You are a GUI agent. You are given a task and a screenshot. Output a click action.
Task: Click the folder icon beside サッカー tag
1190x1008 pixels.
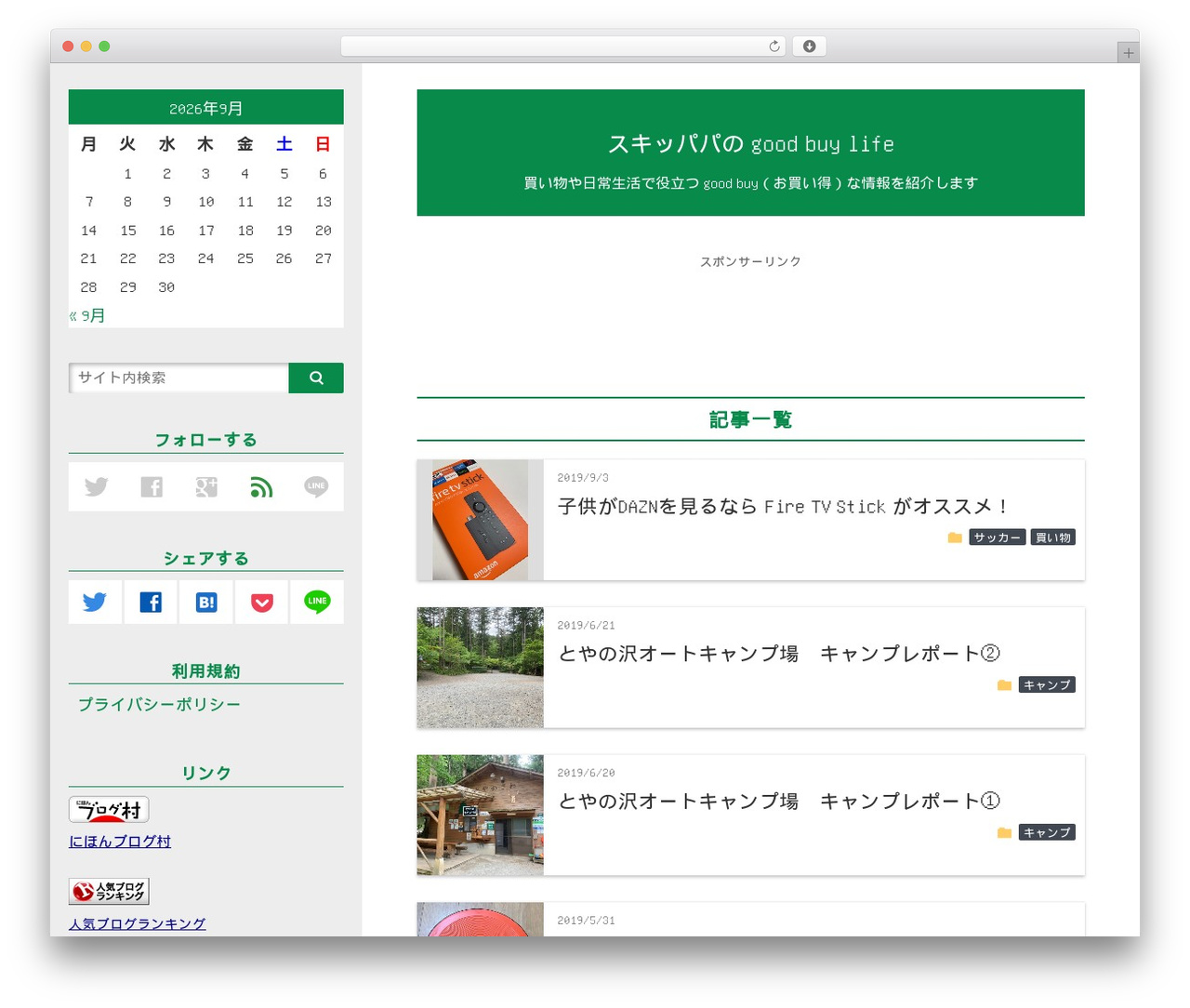coord(955,537)
